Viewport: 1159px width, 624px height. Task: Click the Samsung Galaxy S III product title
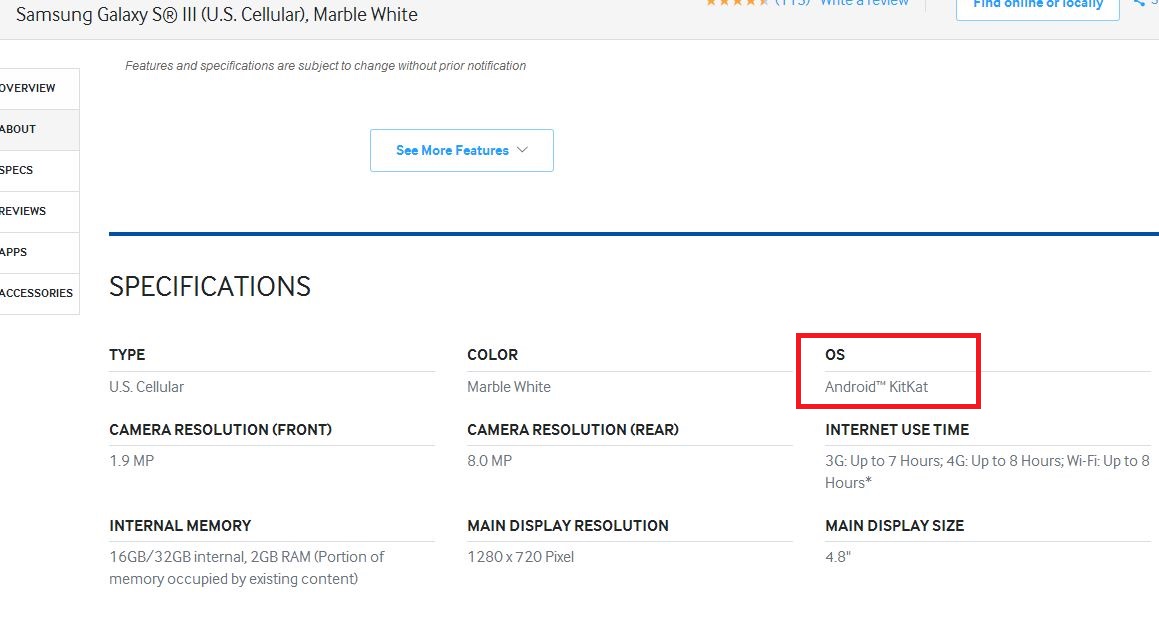(x=217, y=15)
